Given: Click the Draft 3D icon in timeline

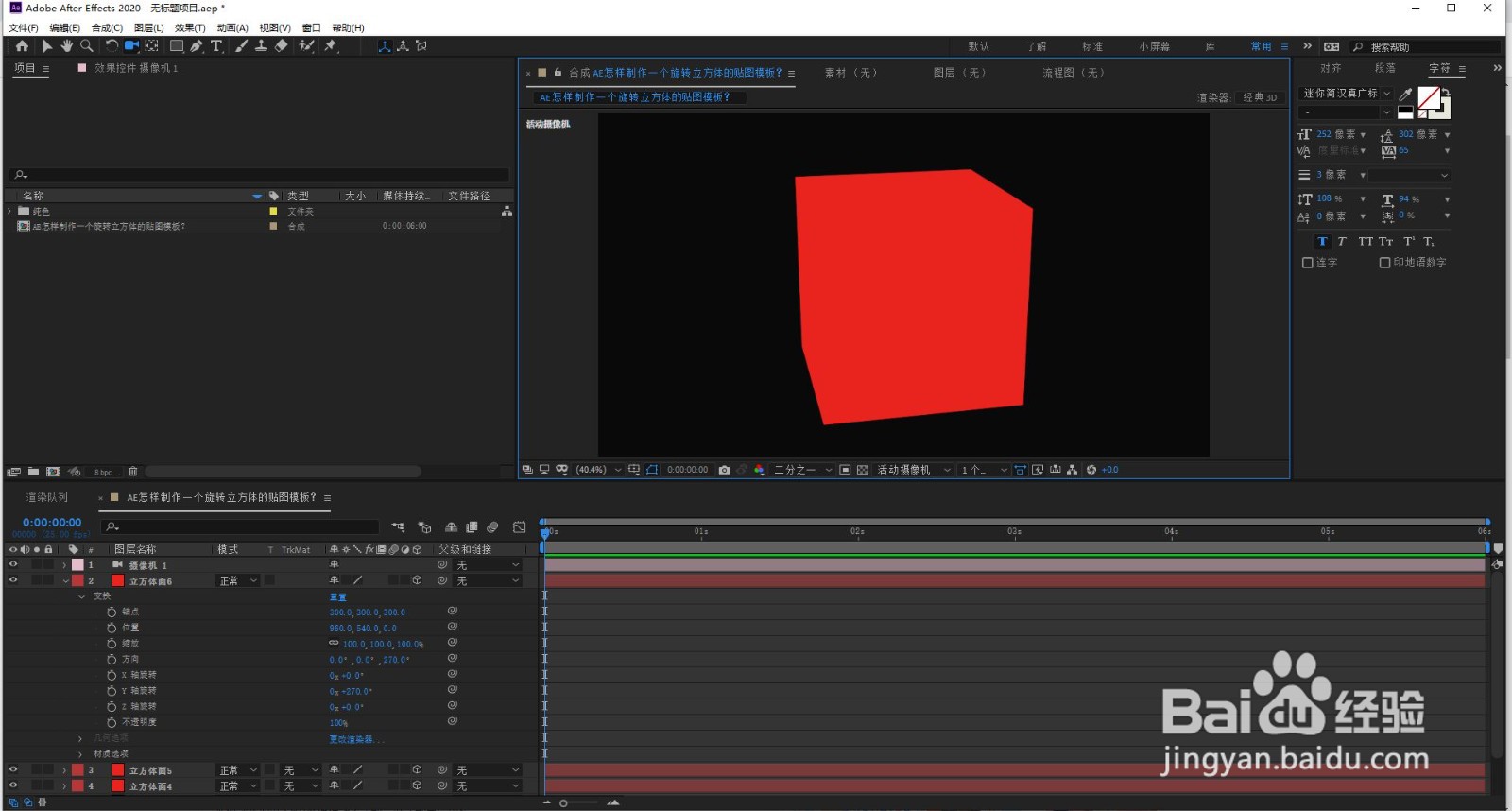Looking at the screenshot, I should 424,527.
